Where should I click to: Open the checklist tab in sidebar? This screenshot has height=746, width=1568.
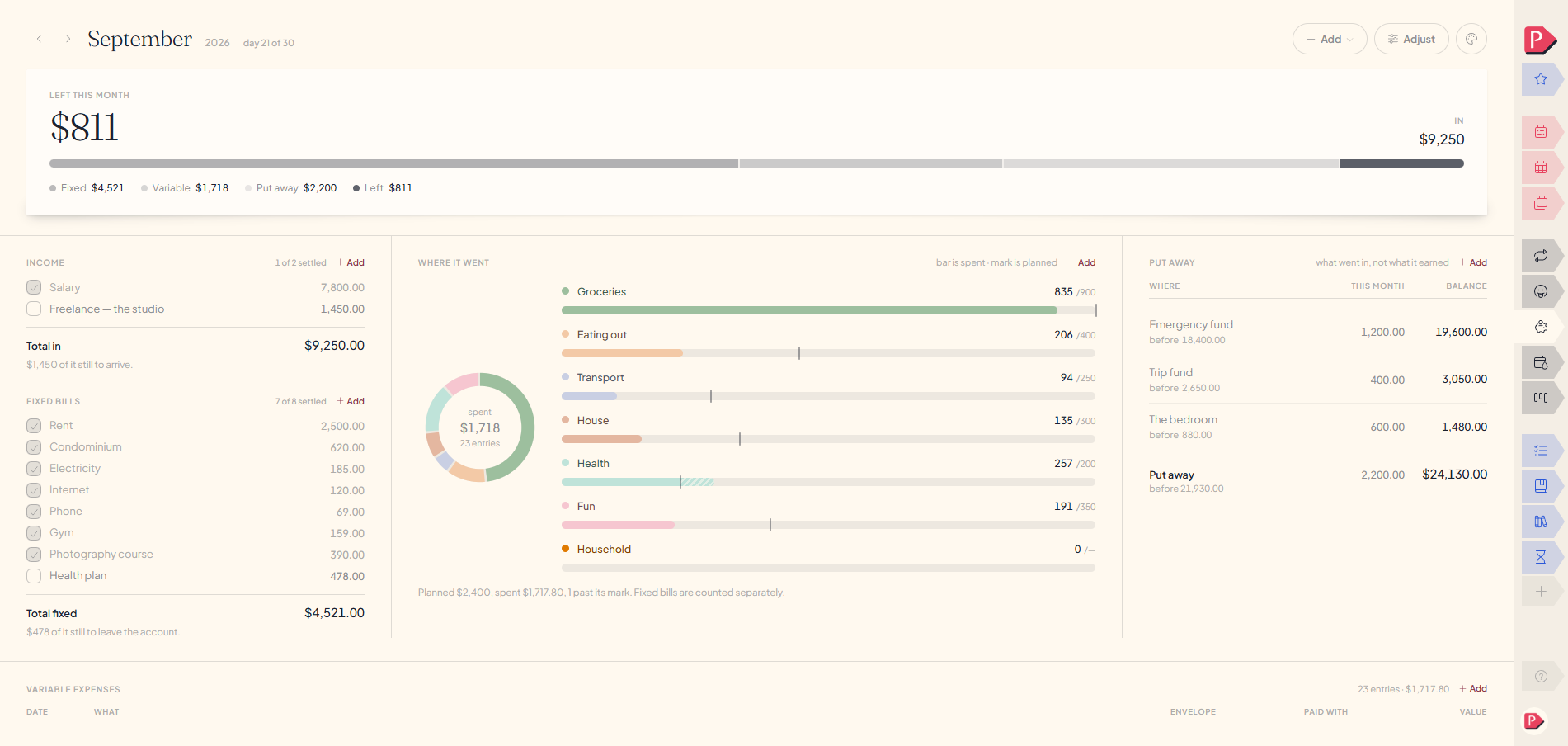pos(1541,451)
